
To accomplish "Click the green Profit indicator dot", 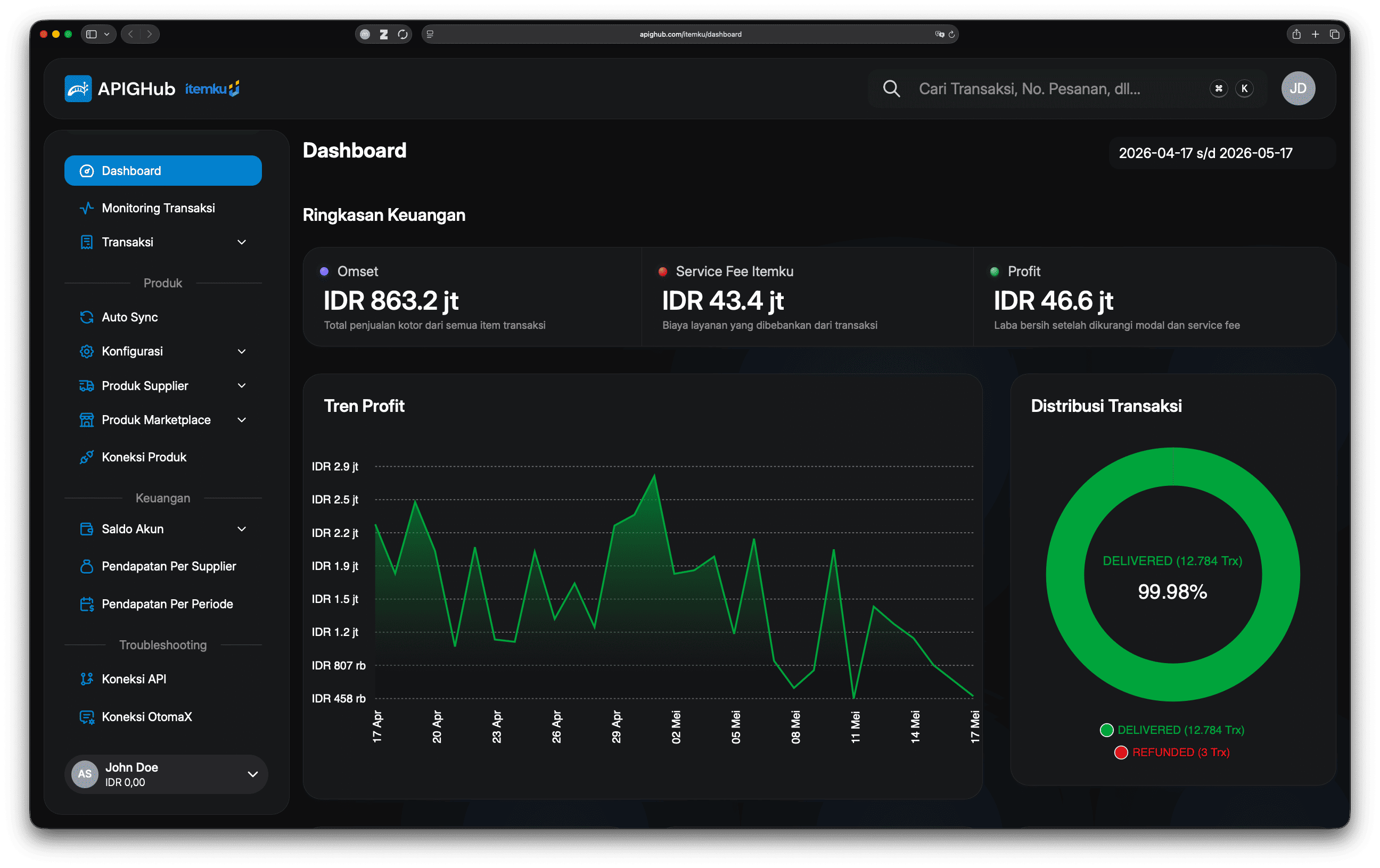I will (x=995, y=271).
